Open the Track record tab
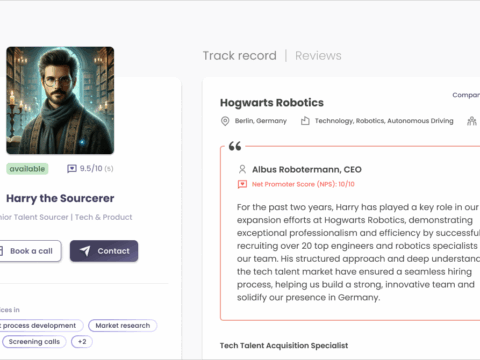 [x=240, y=56]
